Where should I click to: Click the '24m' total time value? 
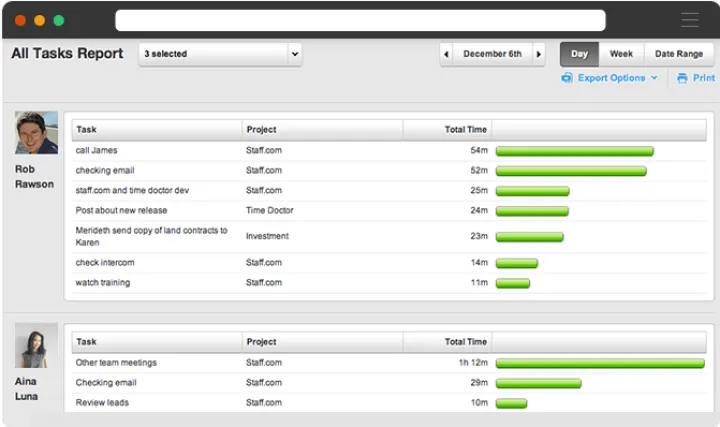(479, 210)
